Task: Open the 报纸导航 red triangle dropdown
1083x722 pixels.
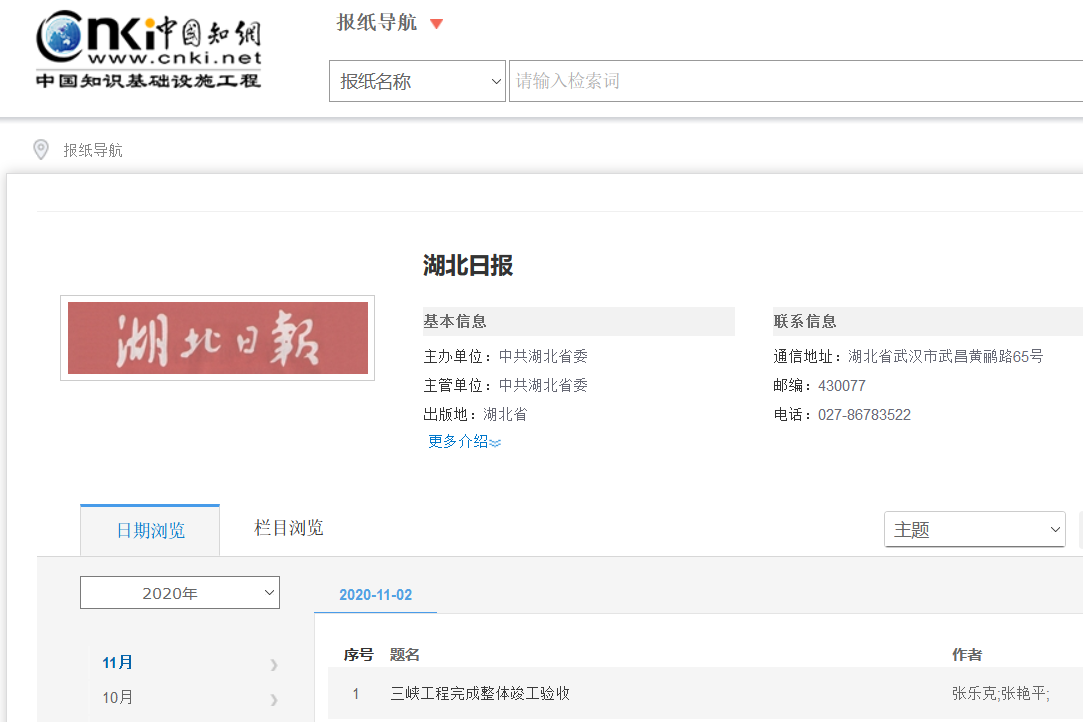Action: 436,24
